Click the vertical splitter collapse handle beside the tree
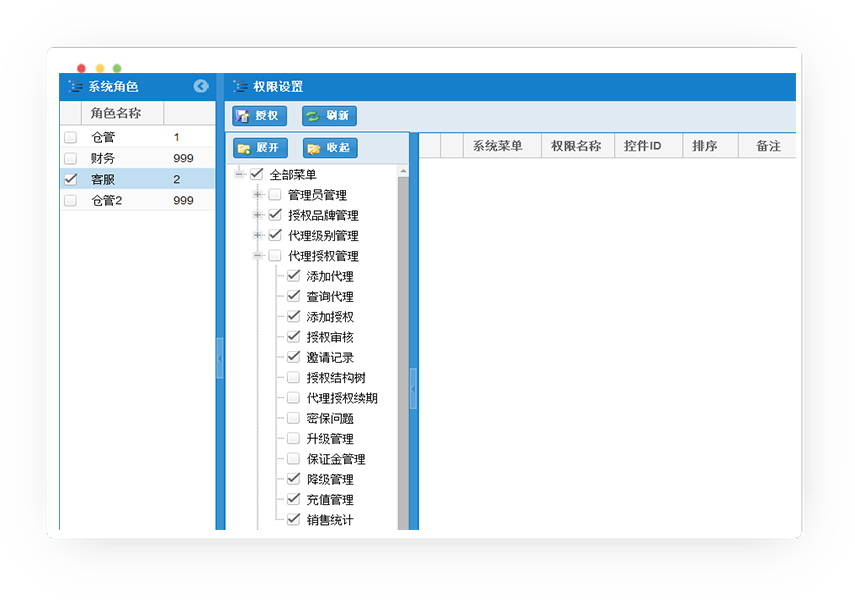855x600 pixels. click(413, 388)
